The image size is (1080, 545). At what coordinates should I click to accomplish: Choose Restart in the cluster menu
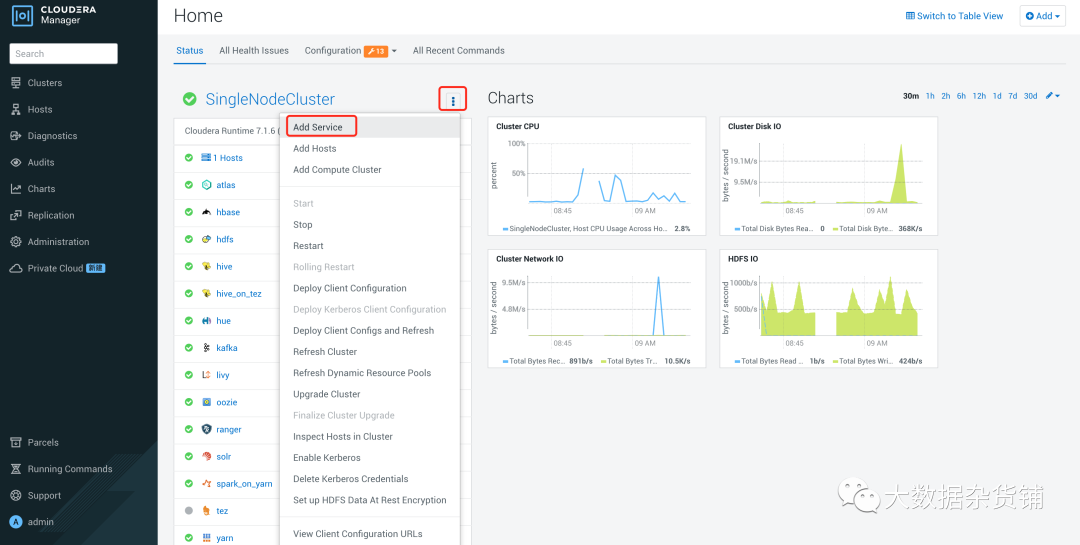(308, 246)
